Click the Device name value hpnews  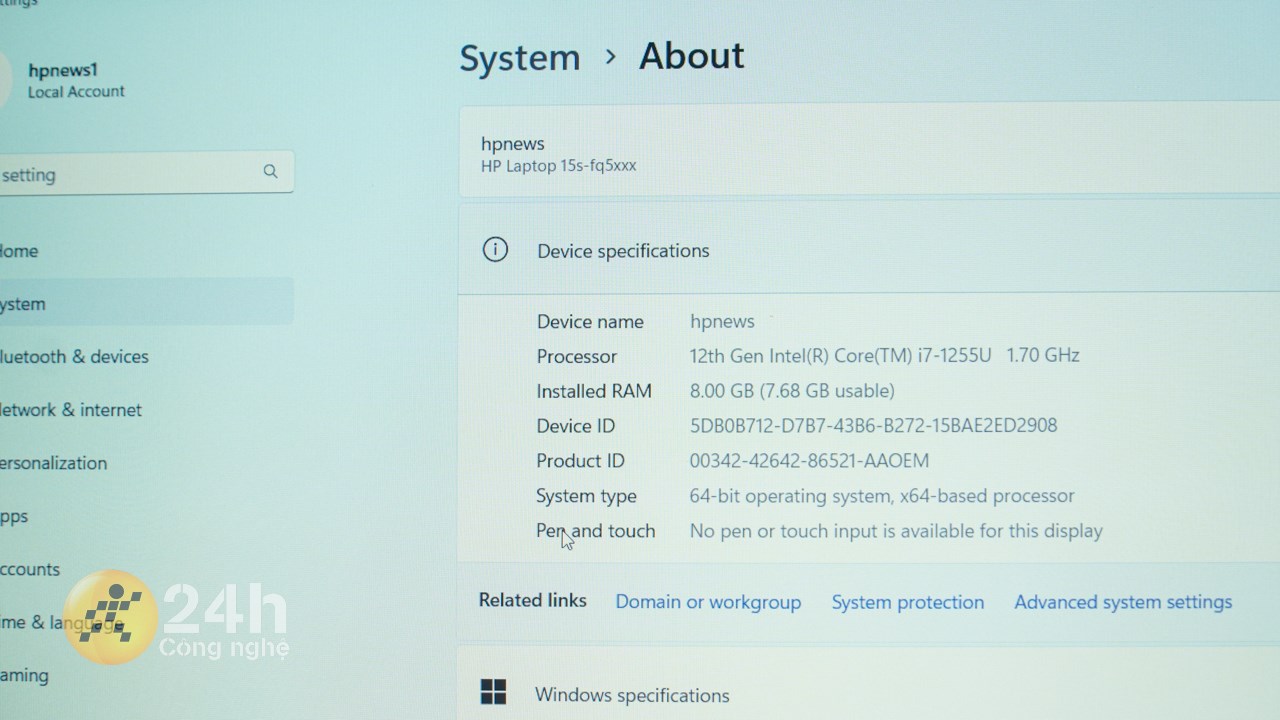[722, 321]
